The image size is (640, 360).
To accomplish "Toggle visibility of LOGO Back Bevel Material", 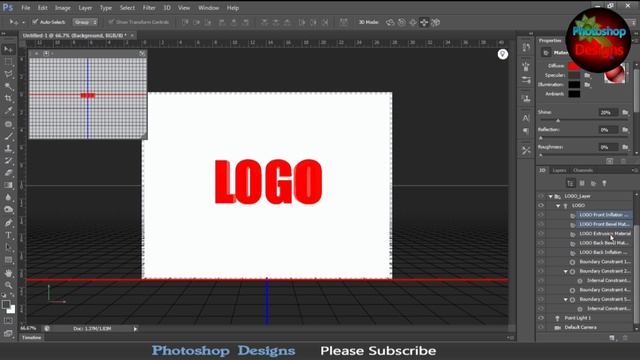I will coord(541,243).
